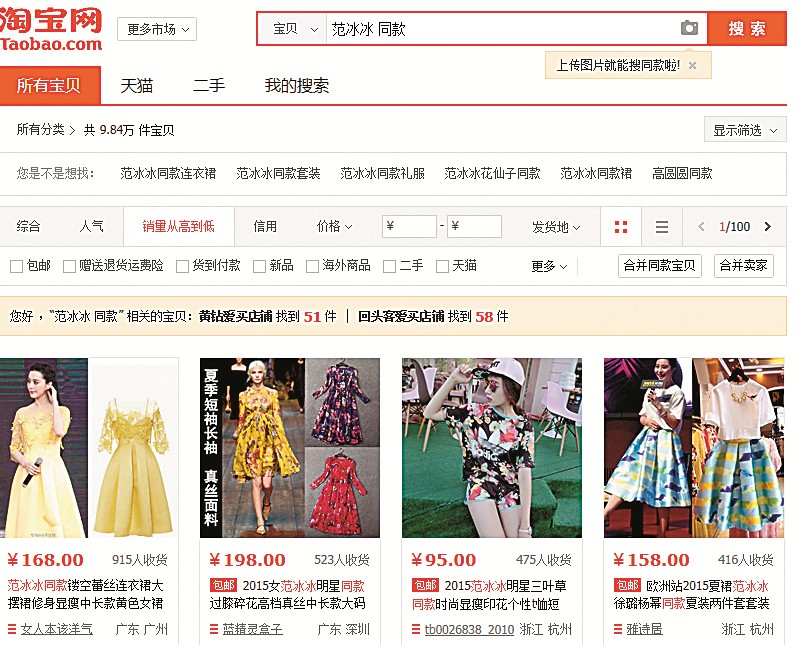
Task: Click the minimum price field
Action: pyautogui.click(x=409, y=226)
